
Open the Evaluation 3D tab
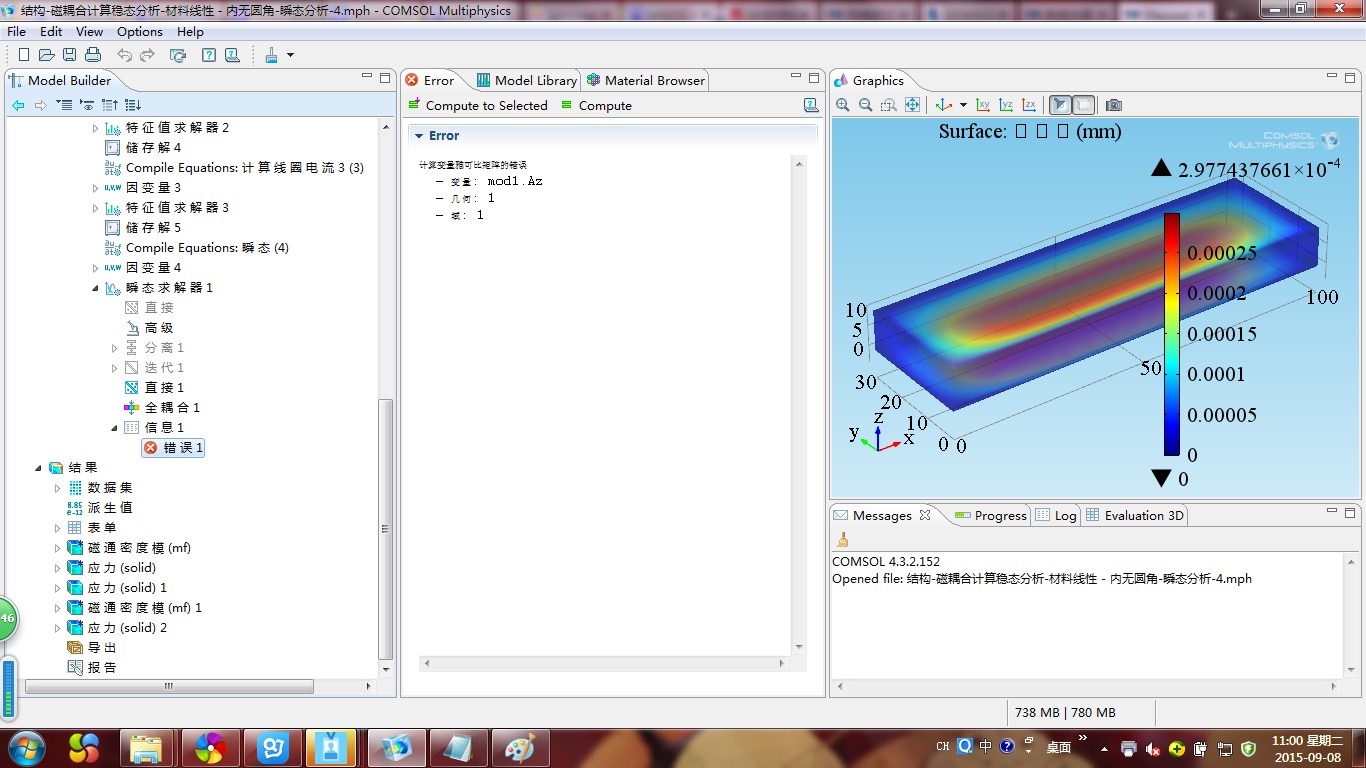click(1135, 516)
